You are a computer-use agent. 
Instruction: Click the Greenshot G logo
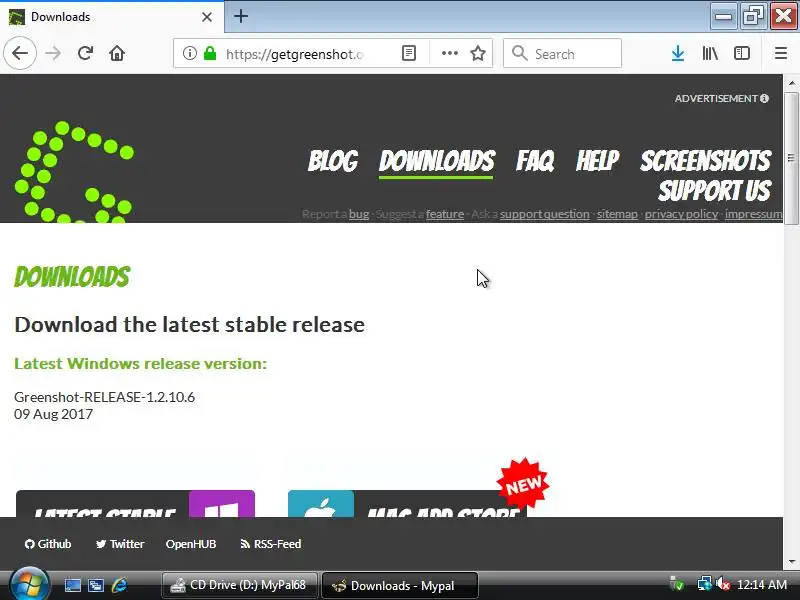[74, 172]
